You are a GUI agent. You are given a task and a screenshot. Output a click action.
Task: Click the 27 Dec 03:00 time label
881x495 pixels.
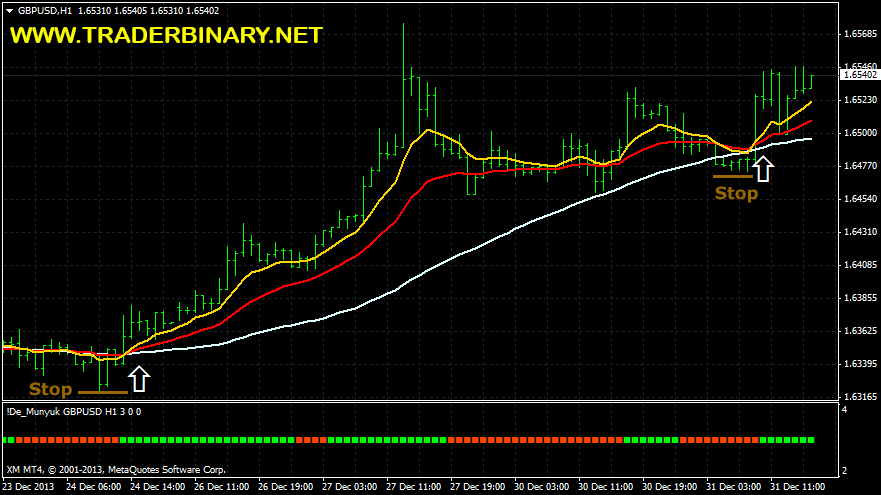point(349,487)
